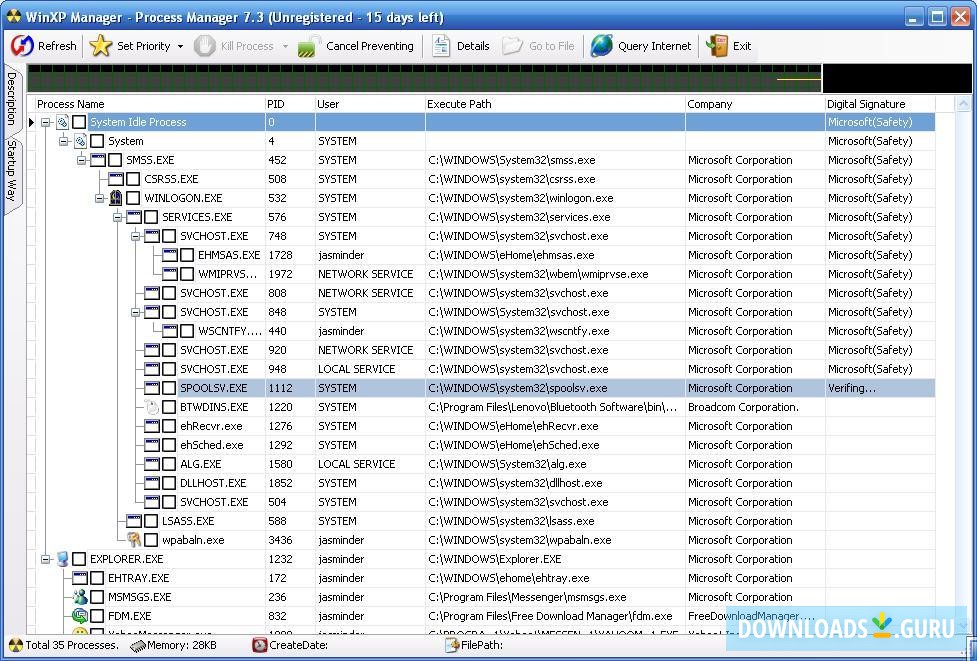Click the ALG.EXE window icon
Image resolution: width=977 pixels, height=661 pixels.
coord(152,464)
